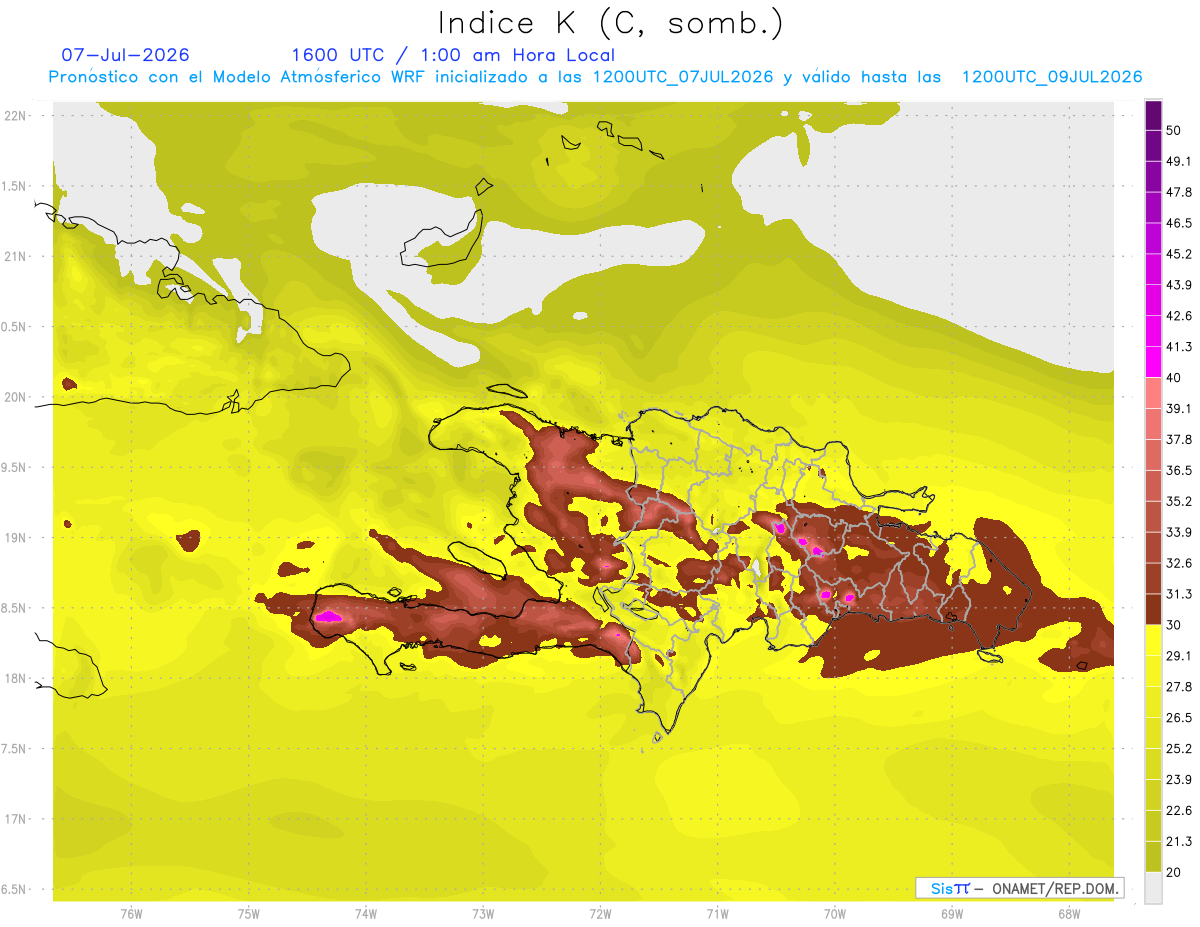The image size is (1200, 927).
Task: Click legend value '46.5'
Action: (1179, 223)
